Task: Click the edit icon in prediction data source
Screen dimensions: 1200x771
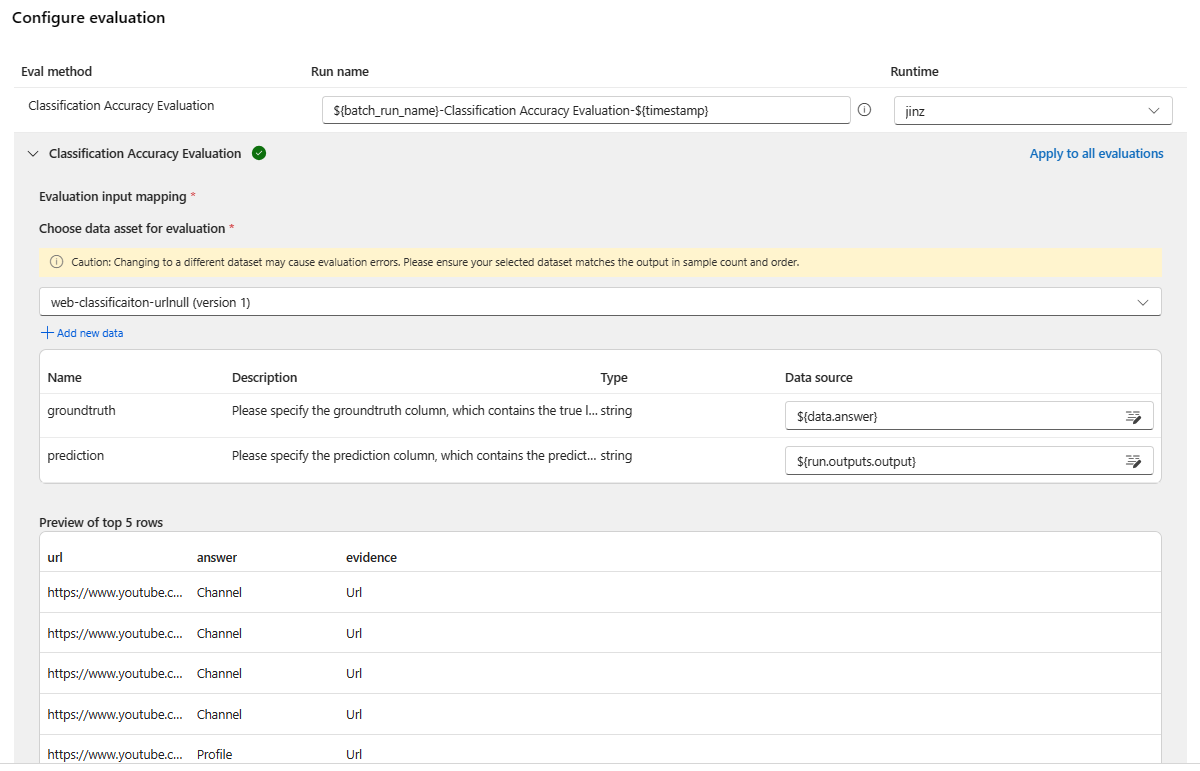Action: [1133, 461]
